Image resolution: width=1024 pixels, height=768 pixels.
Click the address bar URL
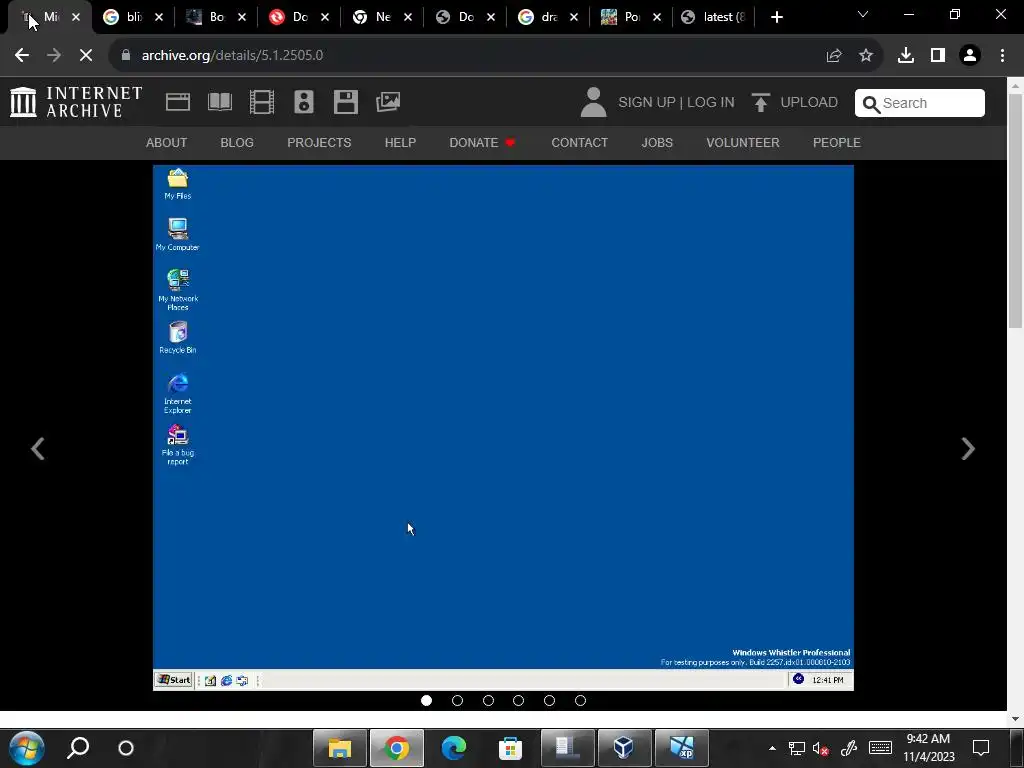(232, 56)
